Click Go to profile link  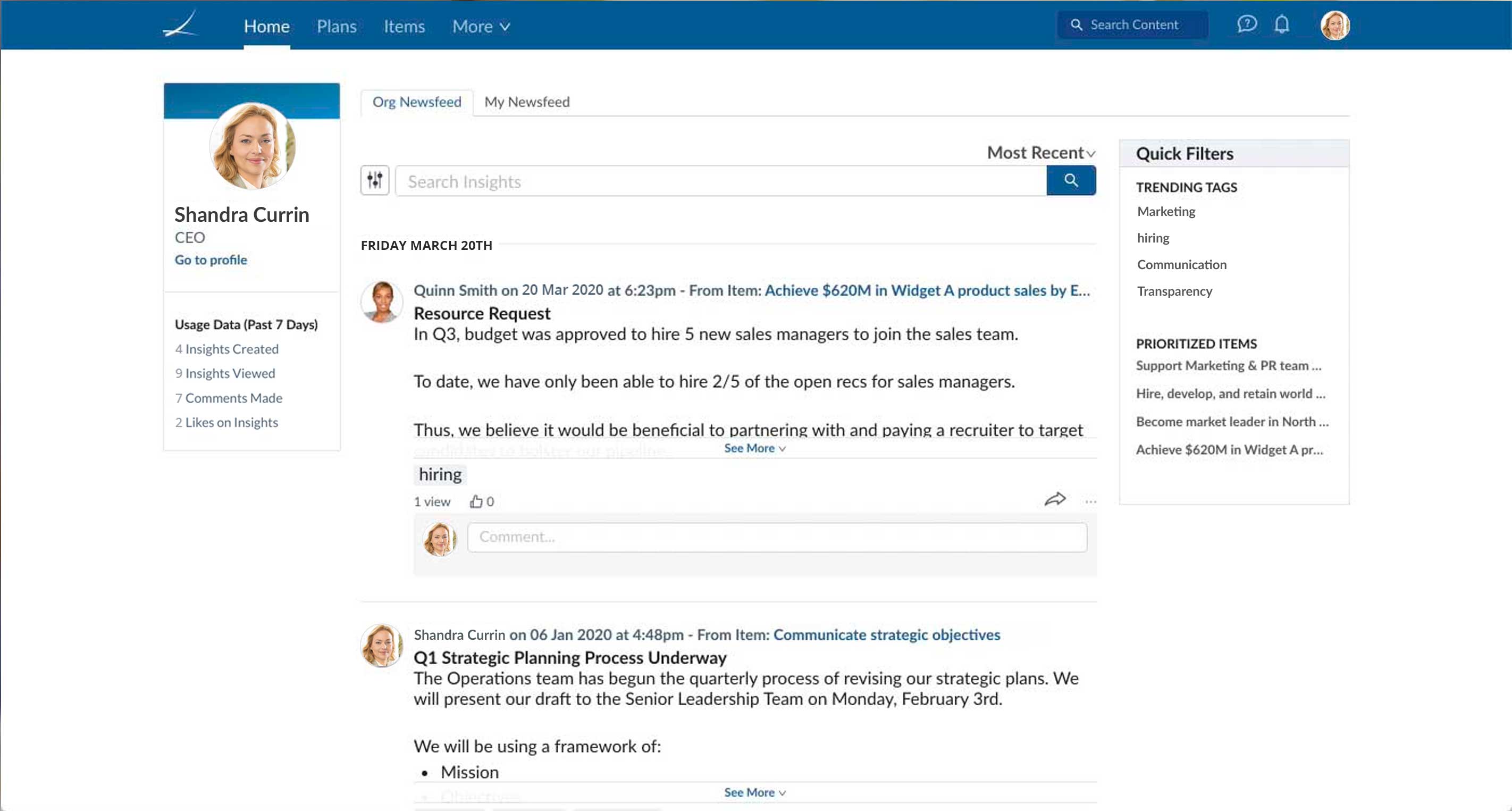(x=211, y=260)
